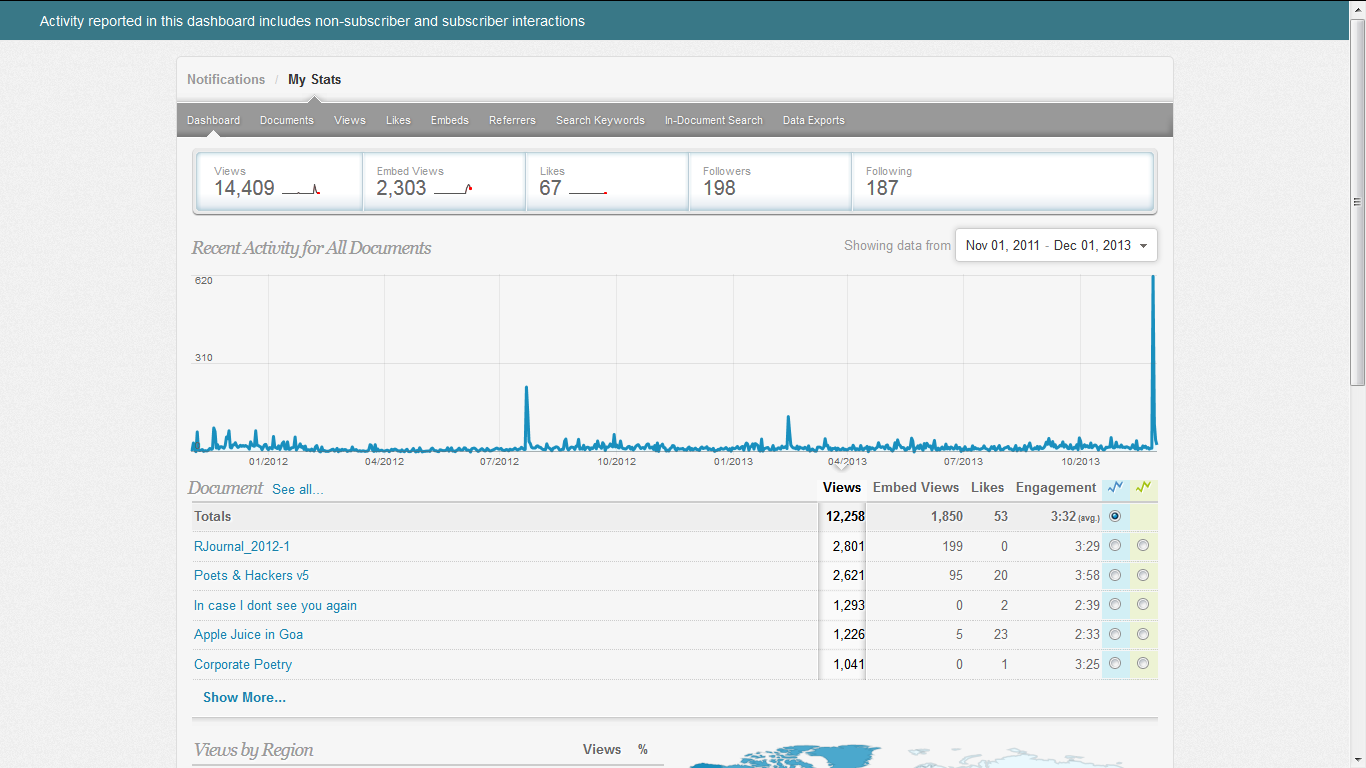Select green radio button for Corporate Poetry
This screenshot has height=768, width=1366.
click(x=1143, y=664)
